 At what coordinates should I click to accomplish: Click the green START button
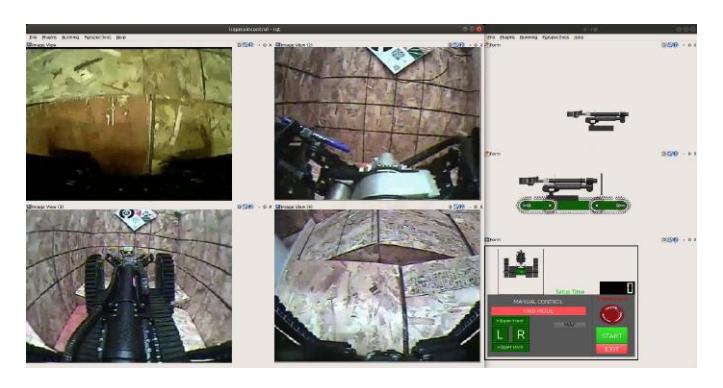612,335
